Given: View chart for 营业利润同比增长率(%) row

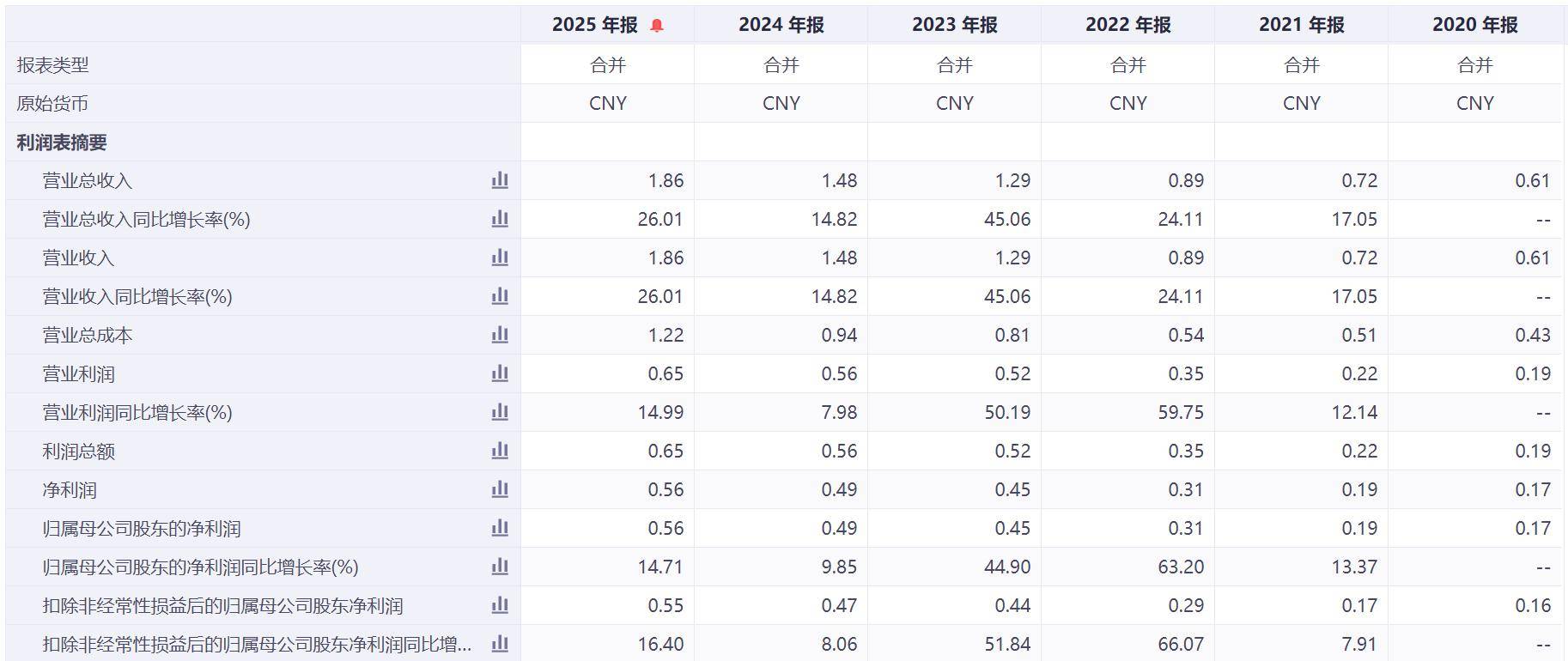Looking at the screenshot, I should (x=500, y=412).
